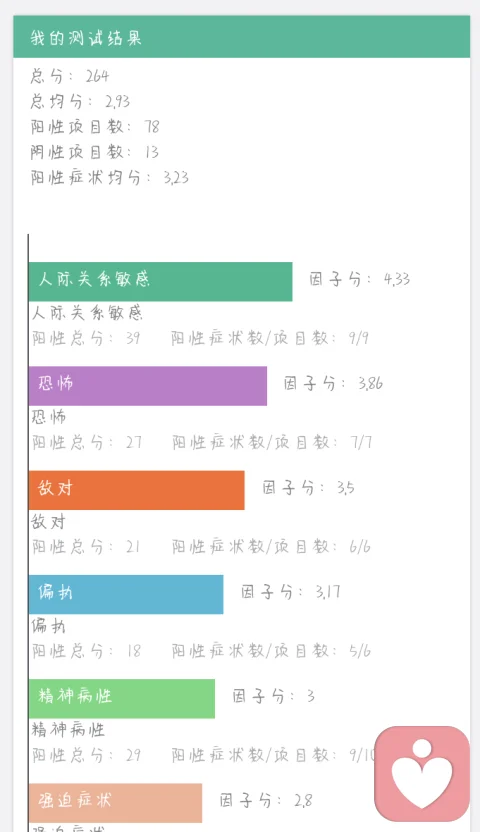The width and height of the screenshot is (480, 832).
Task: Click the 阳性项目数 78 line
Action: point(95,126)
